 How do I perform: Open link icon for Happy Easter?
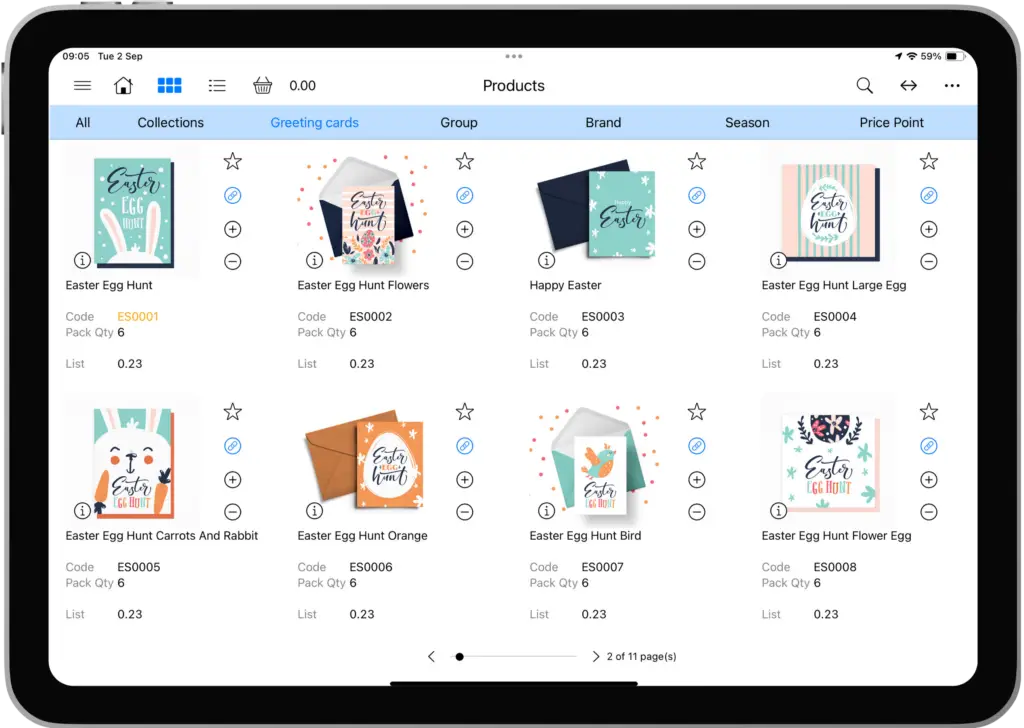pos(697,195)
